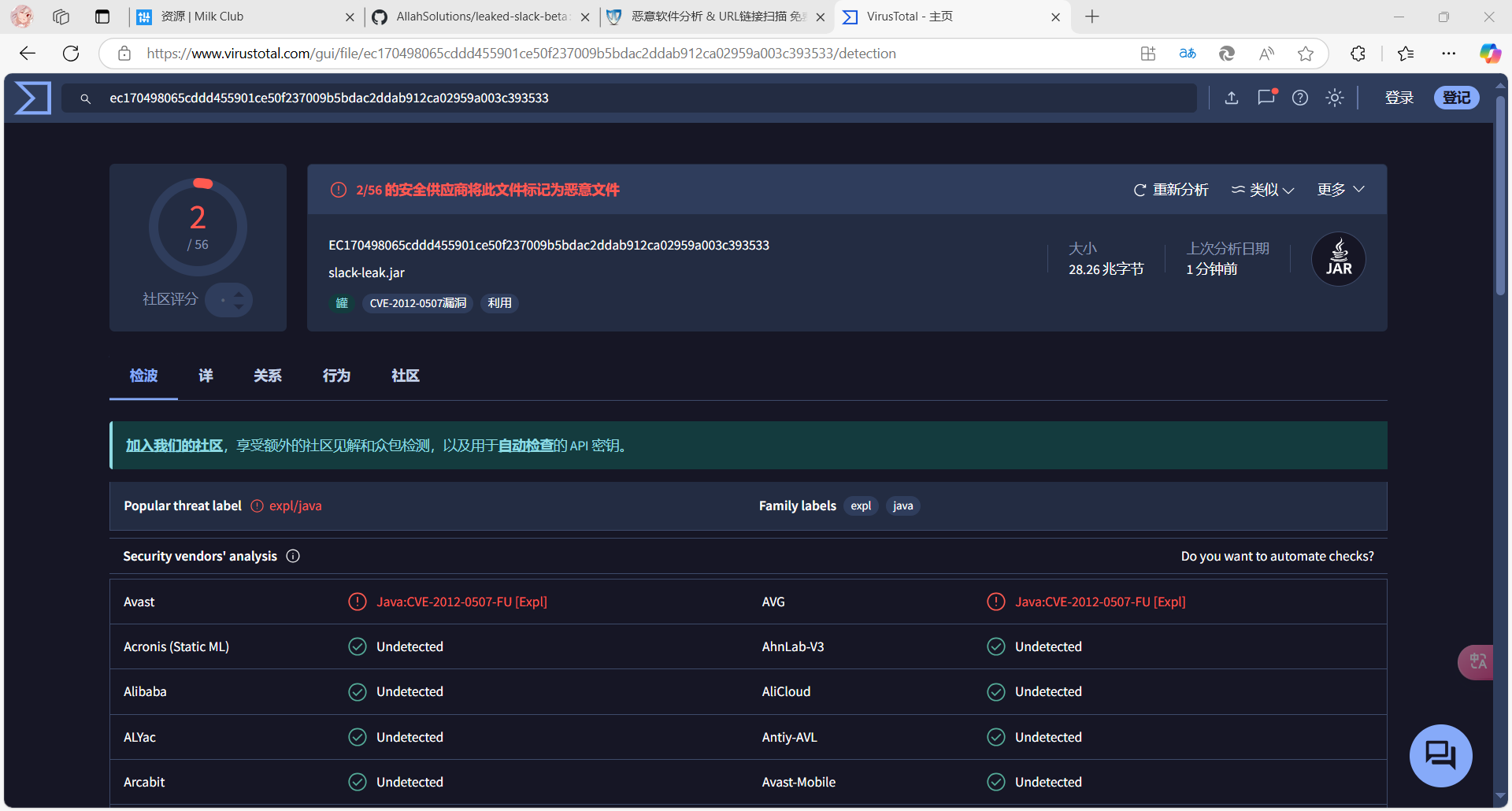This screenshot has width=1512, height=811.
Task: Open the notifications chat icon
Action: click(x=1266, y=98)
